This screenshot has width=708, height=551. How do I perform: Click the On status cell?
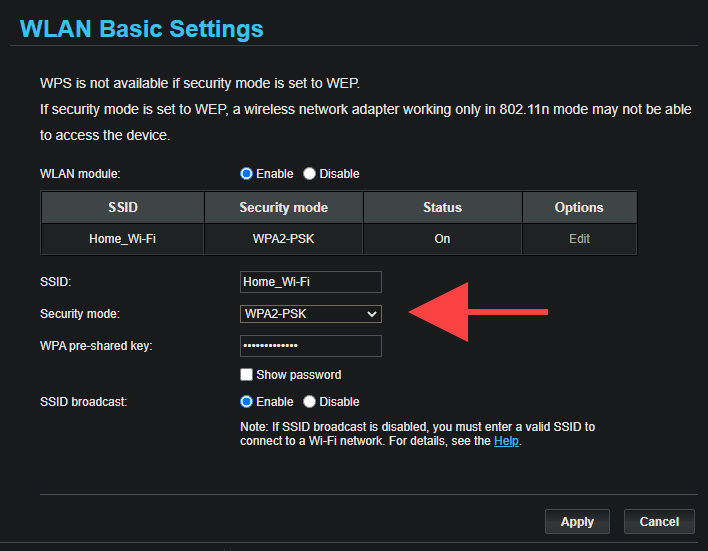pos(442,239)
